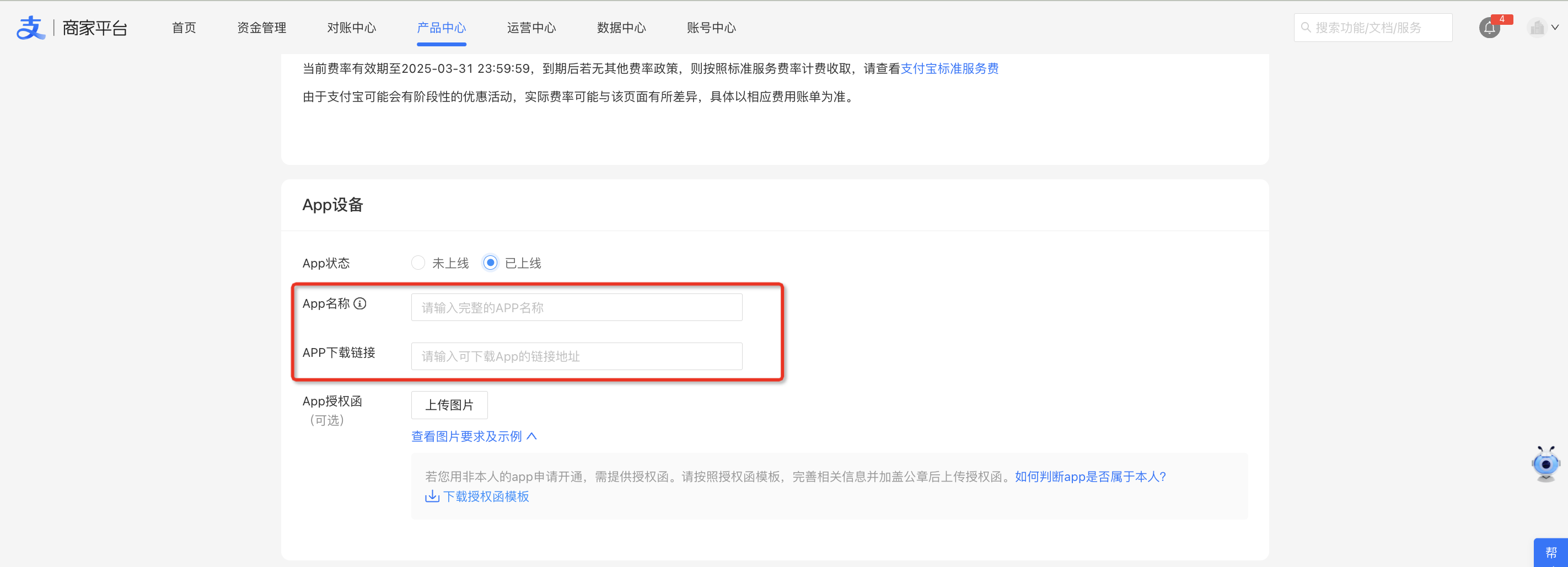Image resolution: width=1568 pixels, height=567 pixels.
Task: Click the APP下载链接 input field
Action: point(577,356)
